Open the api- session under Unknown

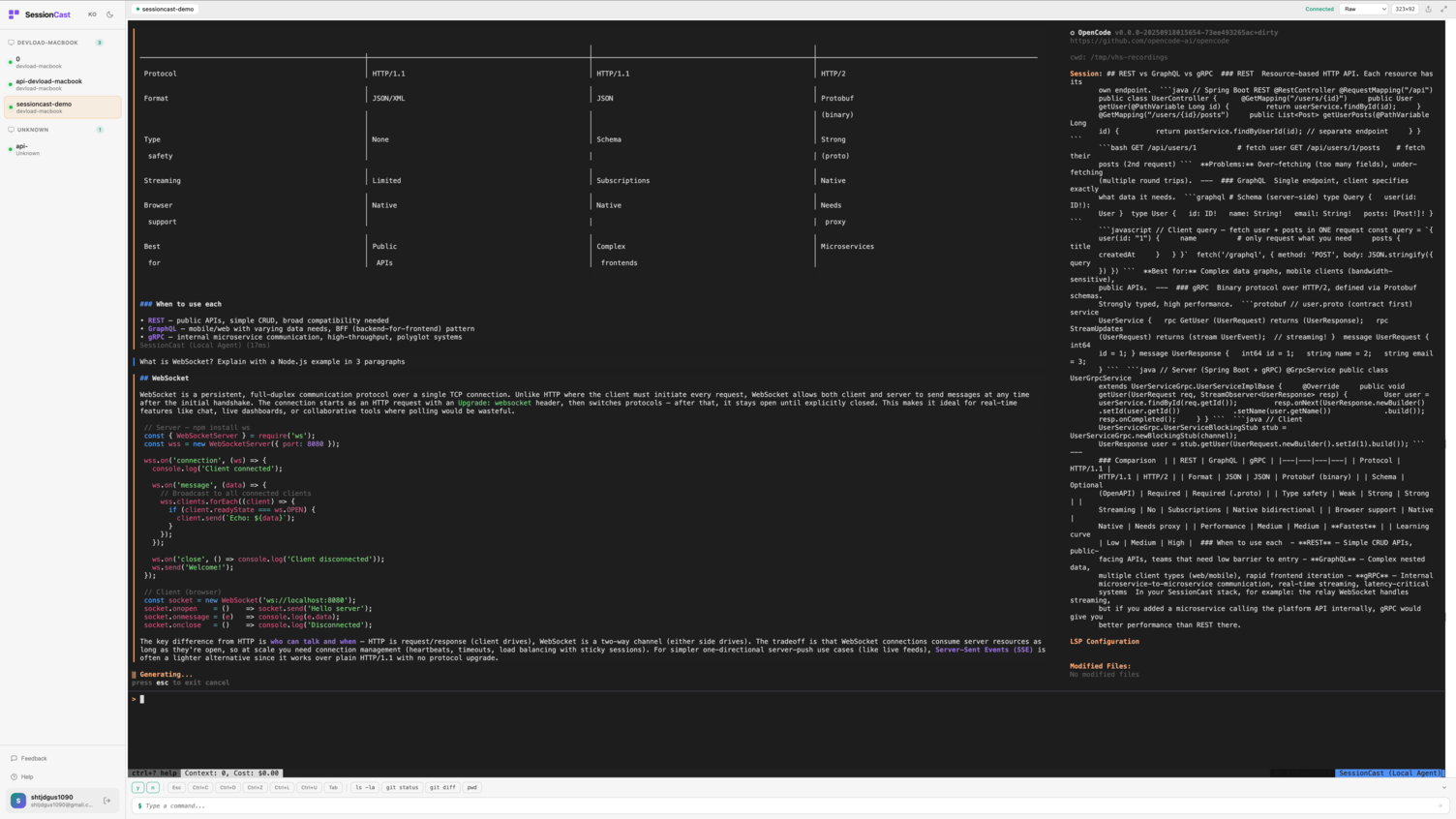(x=63, y=149)
